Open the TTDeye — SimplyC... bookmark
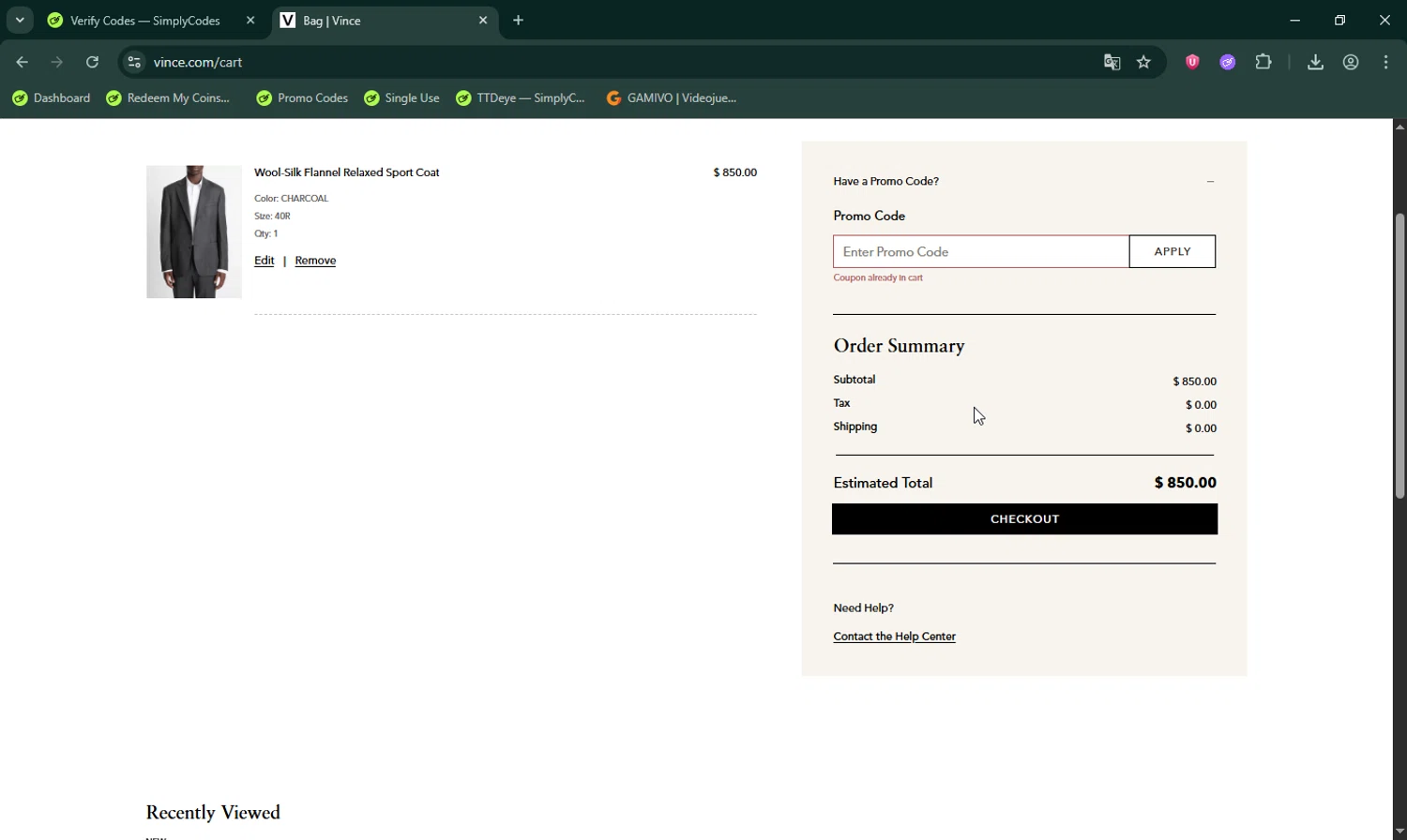The height and width of the screenshot is (840, 1407). pyautogui.click(x=521, y=98)
